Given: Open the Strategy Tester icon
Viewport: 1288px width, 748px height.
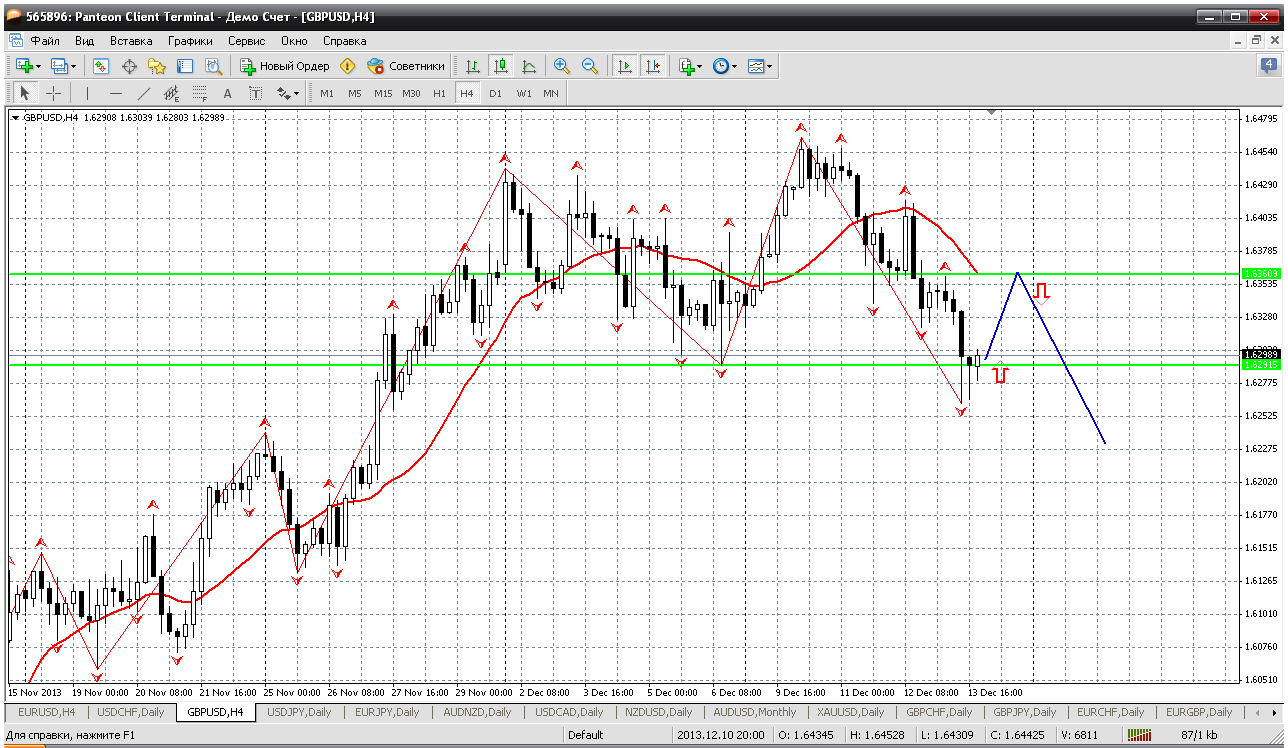Looking at the screenshot, I should 213,66.
